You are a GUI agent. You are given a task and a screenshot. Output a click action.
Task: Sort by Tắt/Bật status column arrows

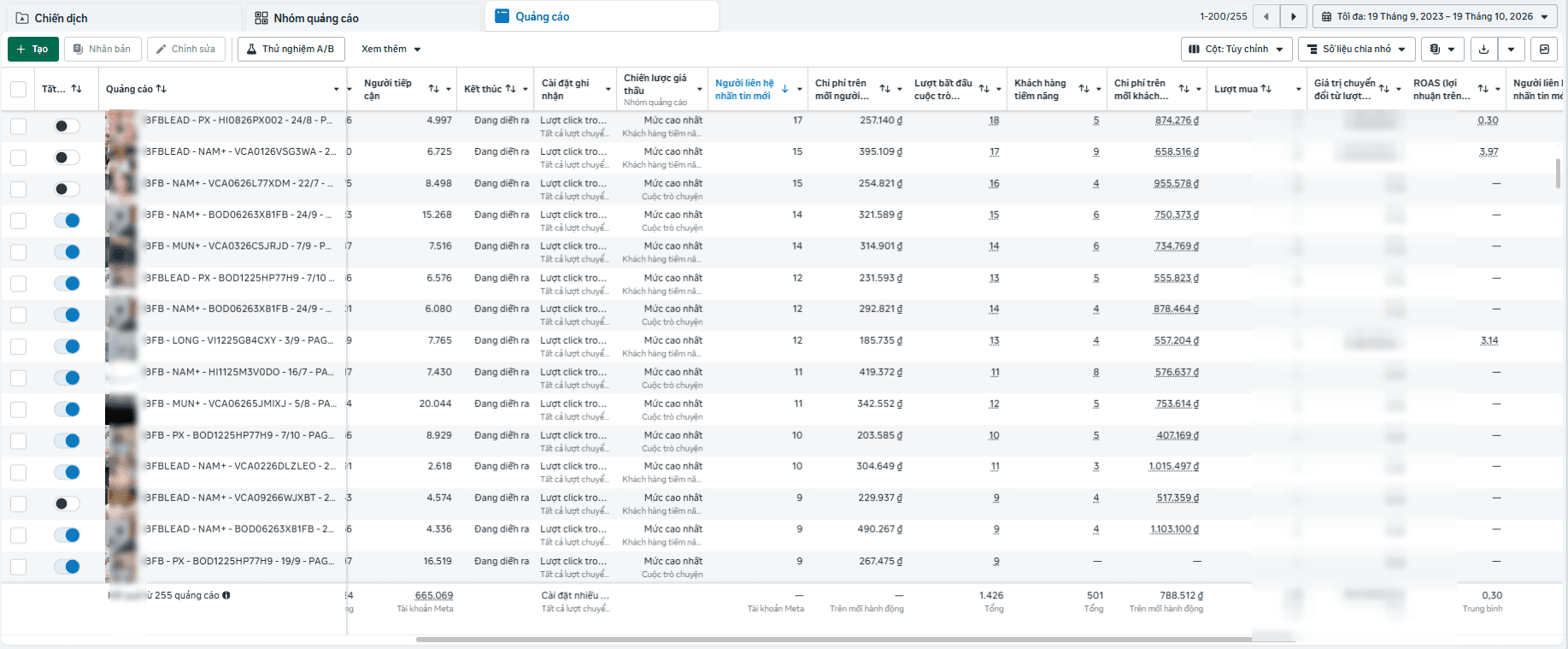click(76, 89)
